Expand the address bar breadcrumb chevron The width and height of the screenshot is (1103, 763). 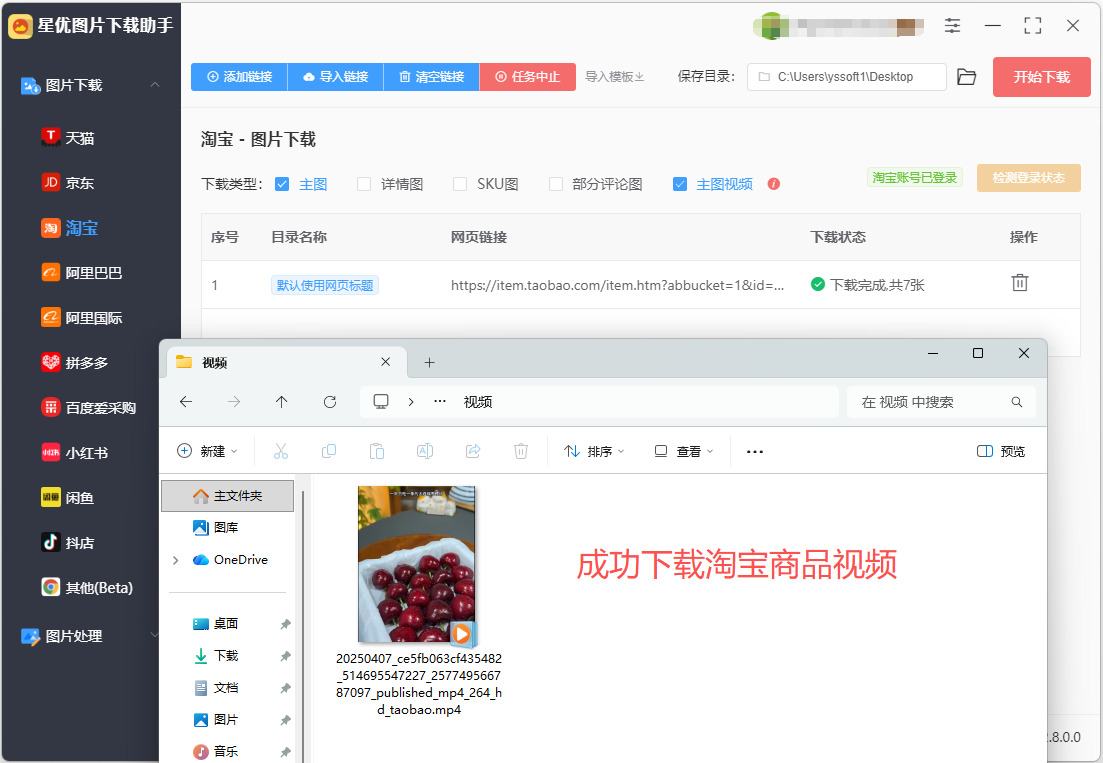tap(411, 402)
